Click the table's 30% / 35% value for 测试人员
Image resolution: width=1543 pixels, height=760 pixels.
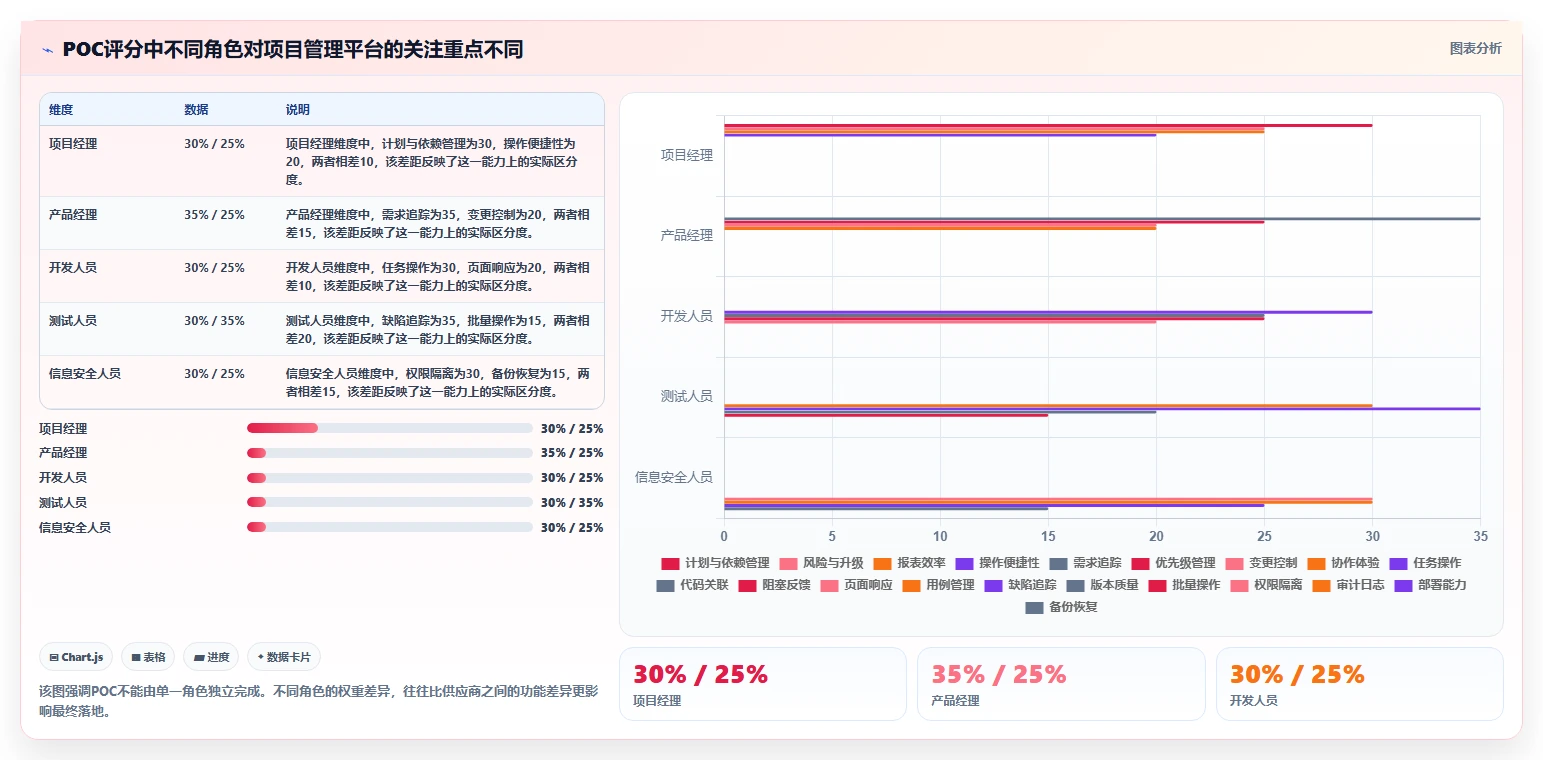[x=214, y=321]
